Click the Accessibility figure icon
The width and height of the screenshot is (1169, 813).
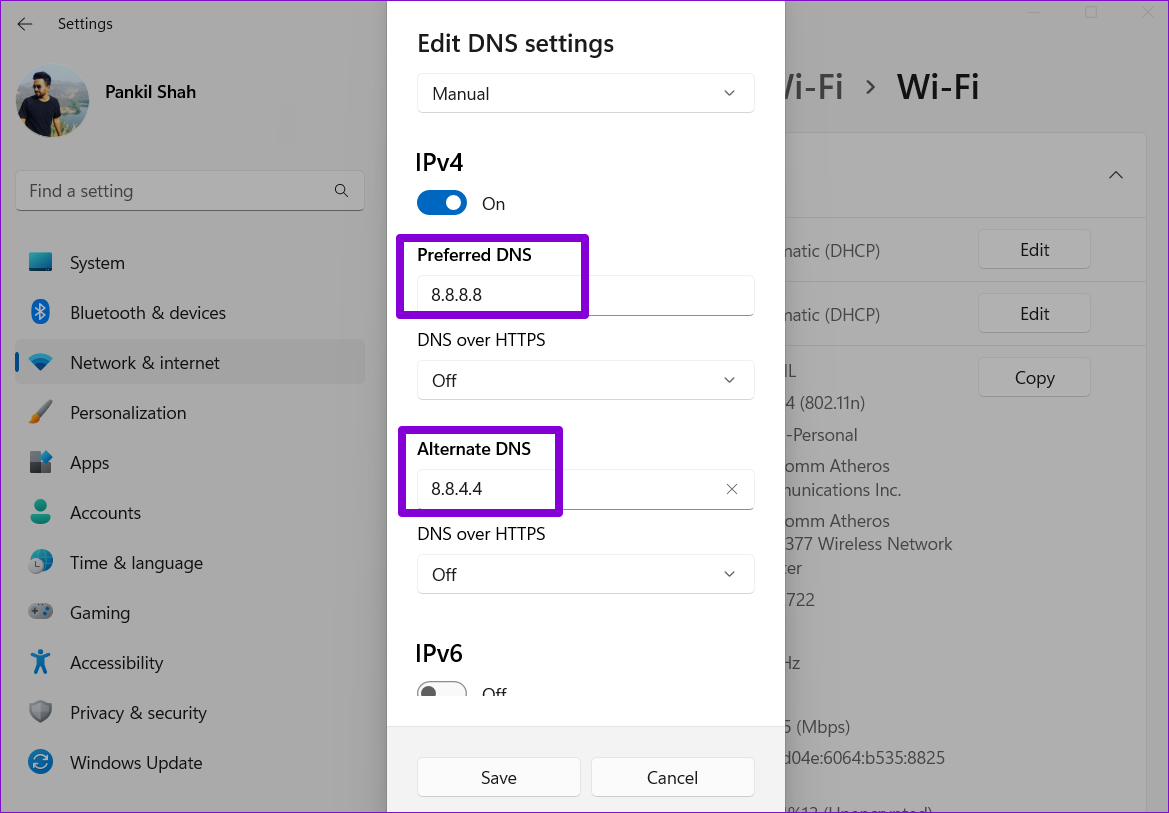pyautogui.click(x=40, y=662)
